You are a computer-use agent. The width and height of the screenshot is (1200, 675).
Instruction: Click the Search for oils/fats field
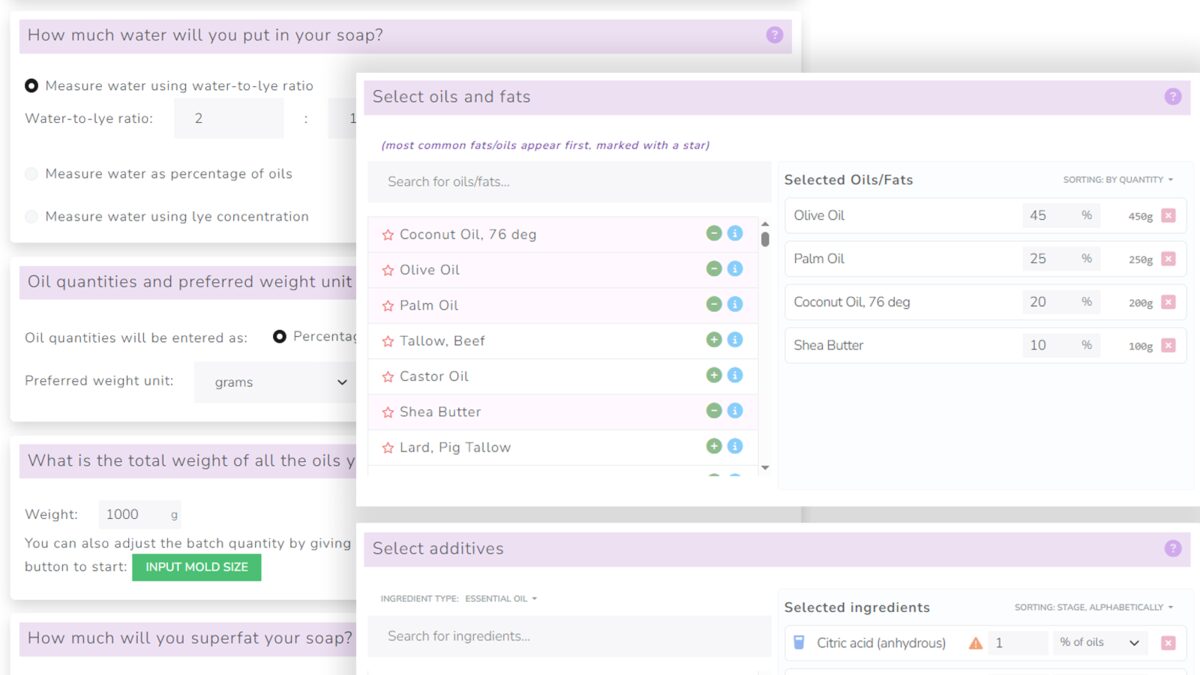[568, 182]
